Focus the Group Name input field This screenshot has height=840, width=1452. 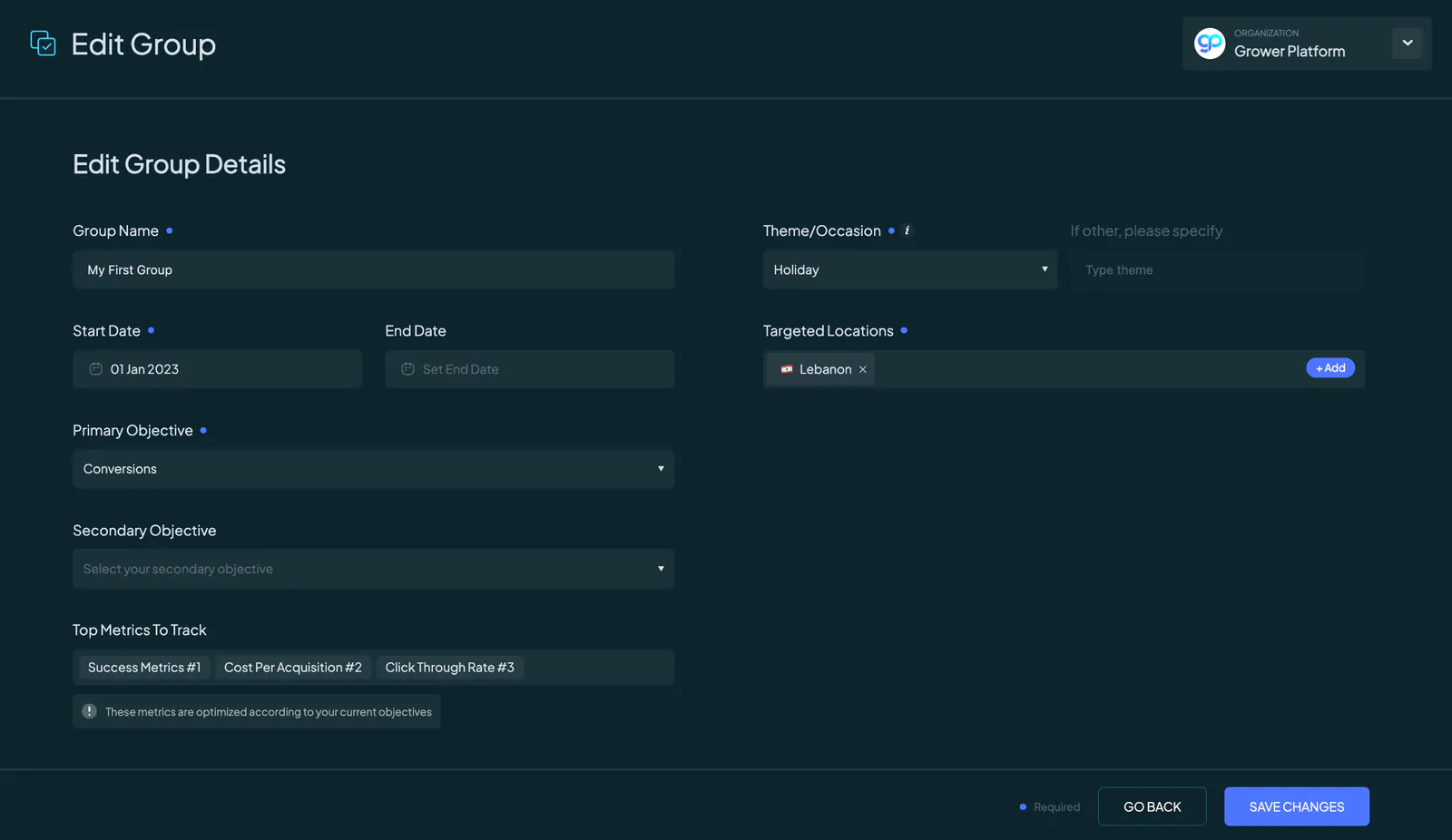(373, 269)
